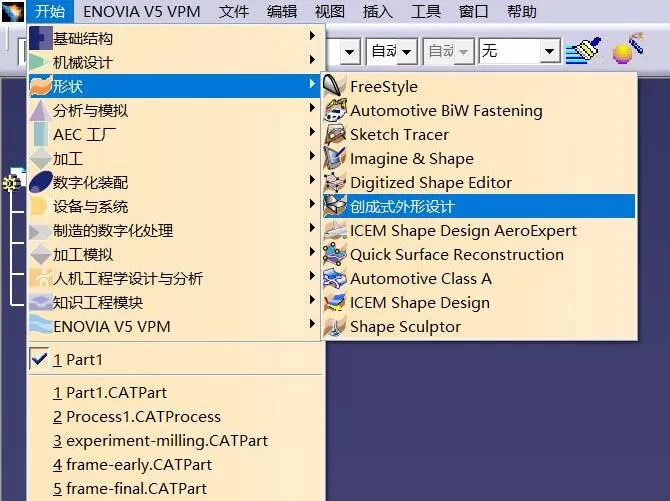Open Sketch Tracer via its icon
This screenshot has height=501, width=670.
click(x=334, y=134)
